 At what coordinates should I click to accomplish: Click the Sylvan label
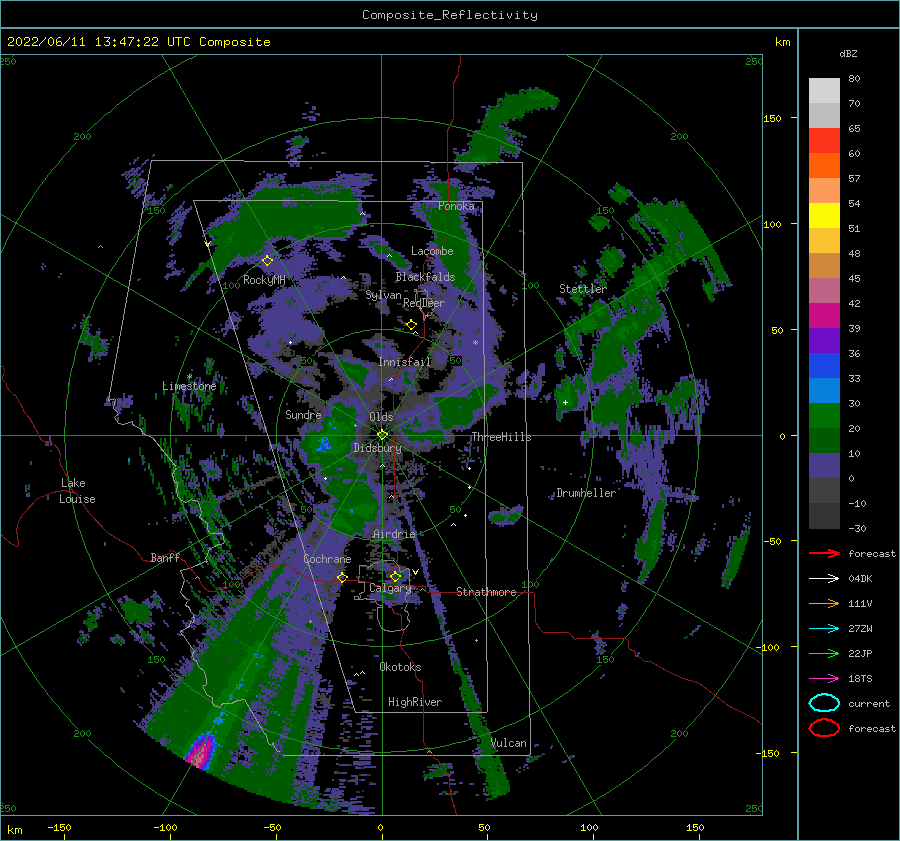pos(383,295)
